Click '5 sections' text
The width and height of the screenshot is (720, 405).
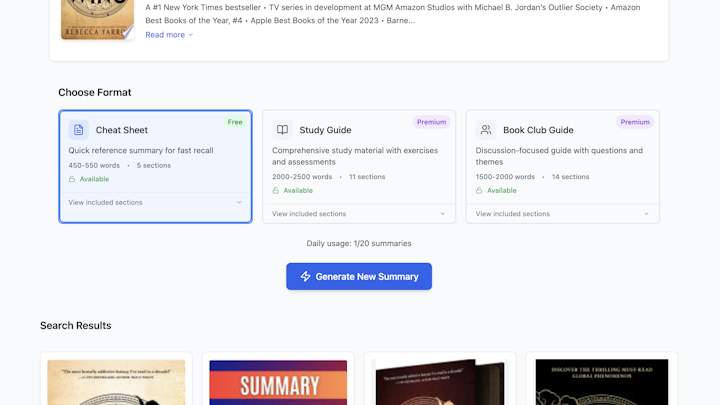pos(154,165)
